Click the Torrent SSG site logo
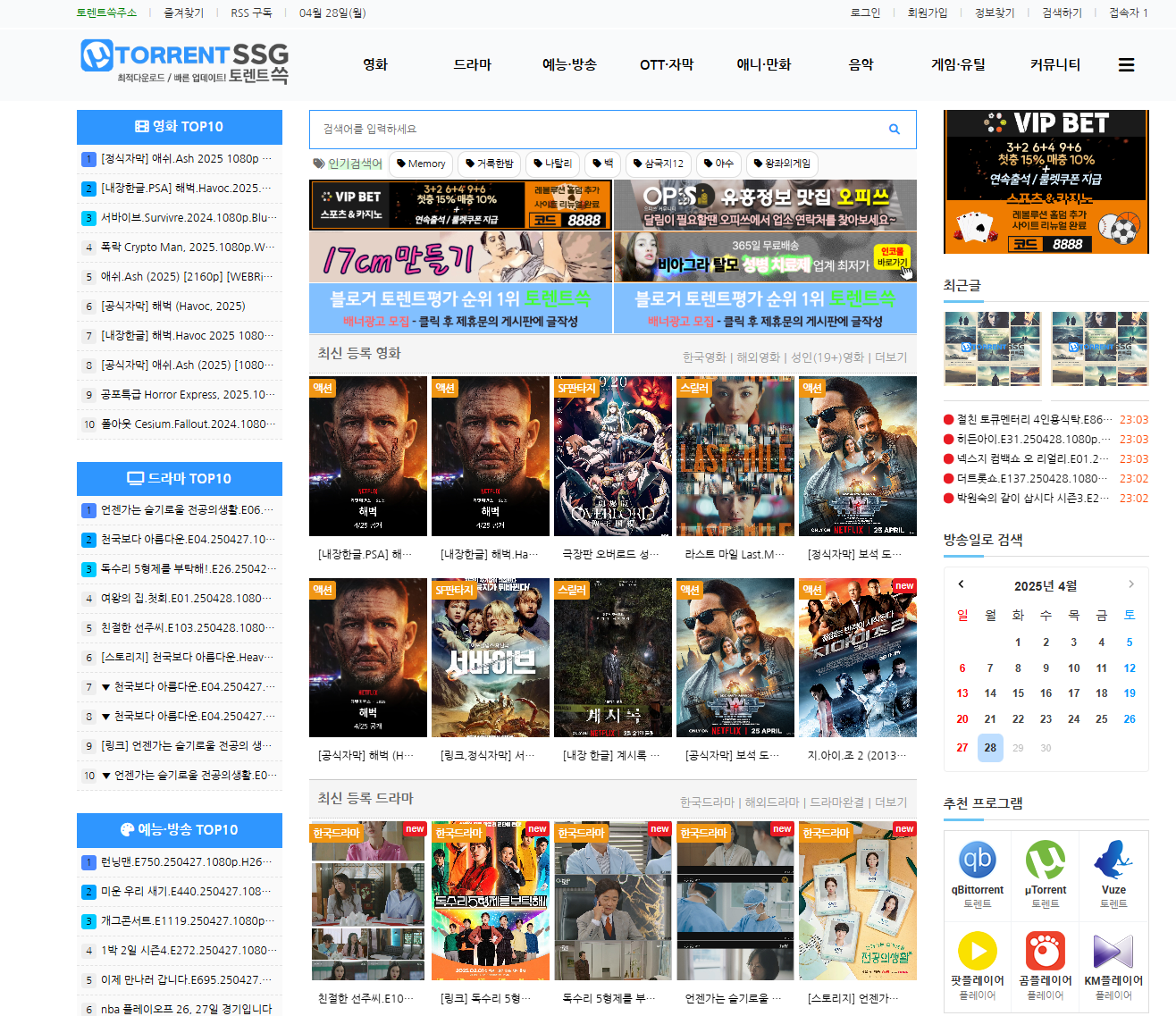The height and width of the screenshot is (1016, 1176). pyautogui.click(x=184, y=63)
